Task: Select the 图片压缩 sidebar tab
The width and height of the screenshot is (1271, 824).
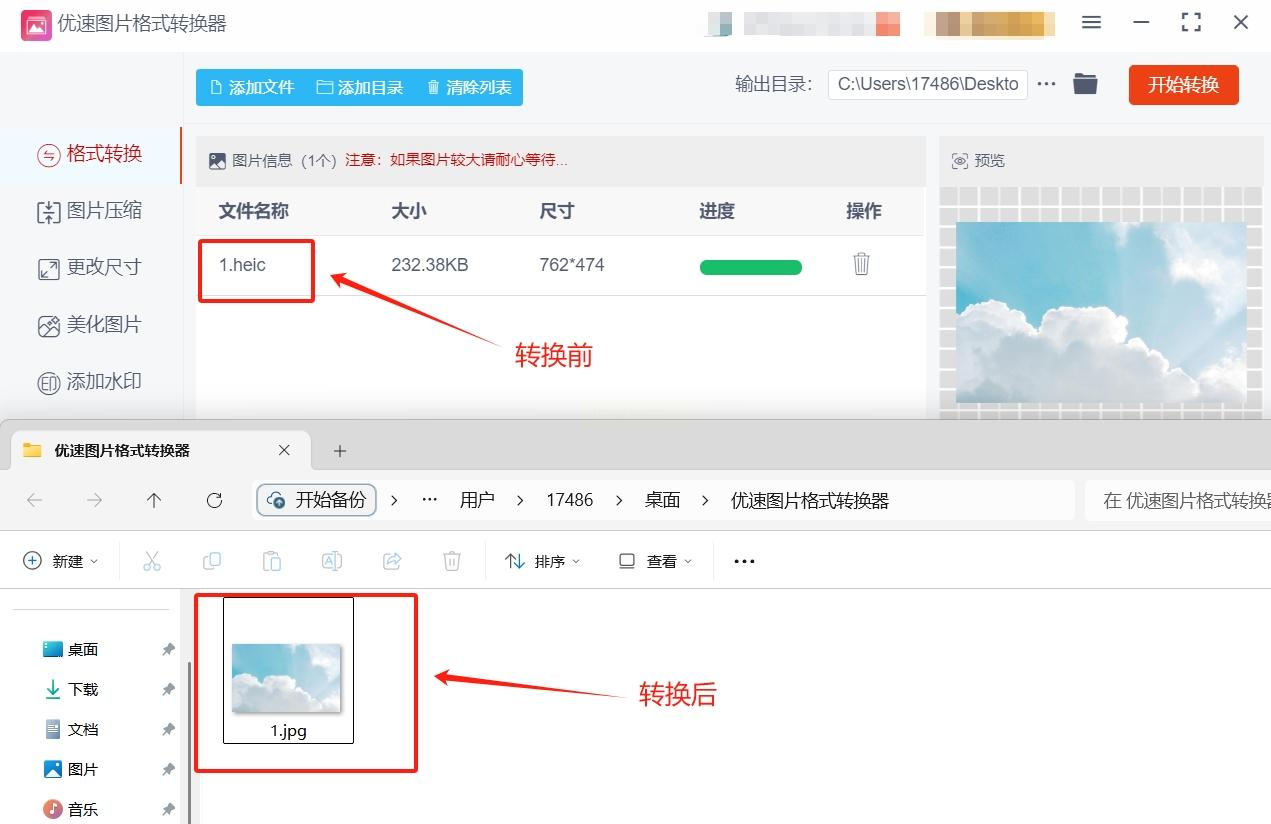Action: [x=90, y=211]
